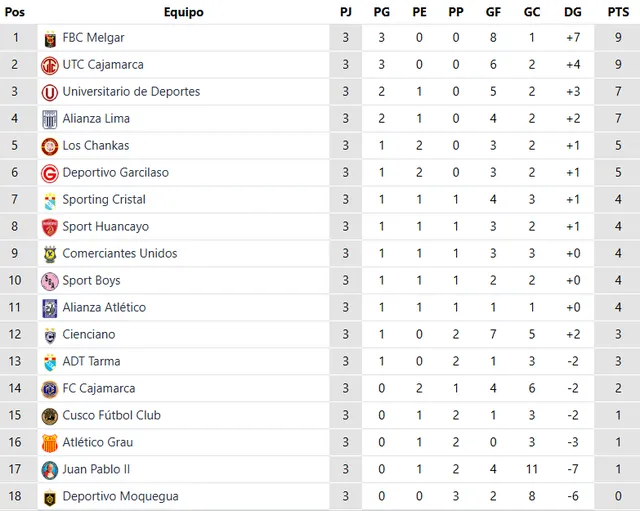
Task: Click the PTS column header
Action: pos(618,12)
